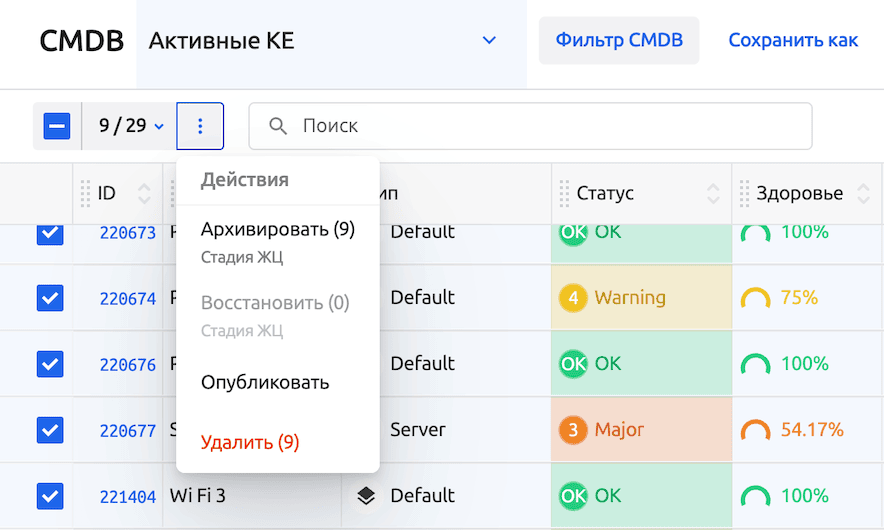The width and height of the screenshot is (884, 530).
Task: Click the drag handle of Здоровье column
Action: click(744, 193)
